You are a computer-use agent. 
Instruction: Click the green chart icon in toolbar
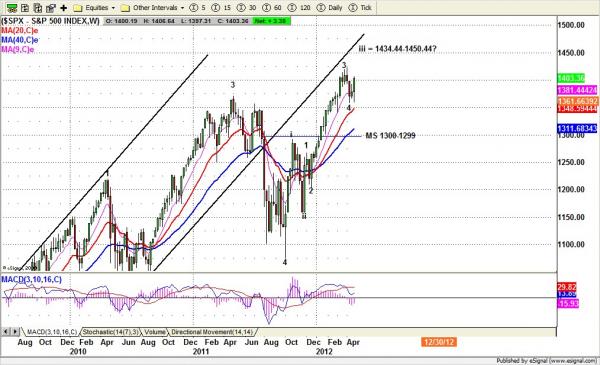pyautogui.click(x=12, y=8)
